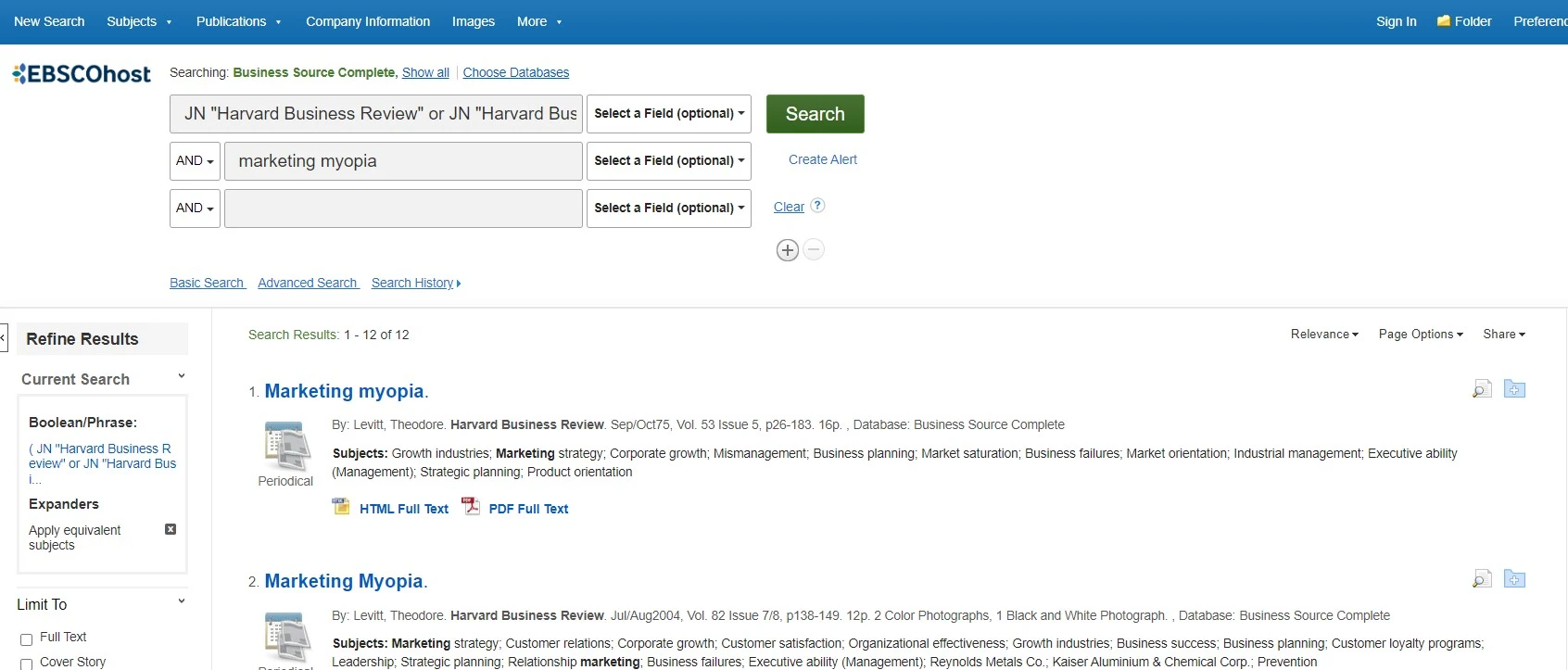Image resolution: width=1568 pixels, height=670 pixels.
Task: Open AND operator dropdown for second row
Action: pyautogui.click(x=195, y=160)
